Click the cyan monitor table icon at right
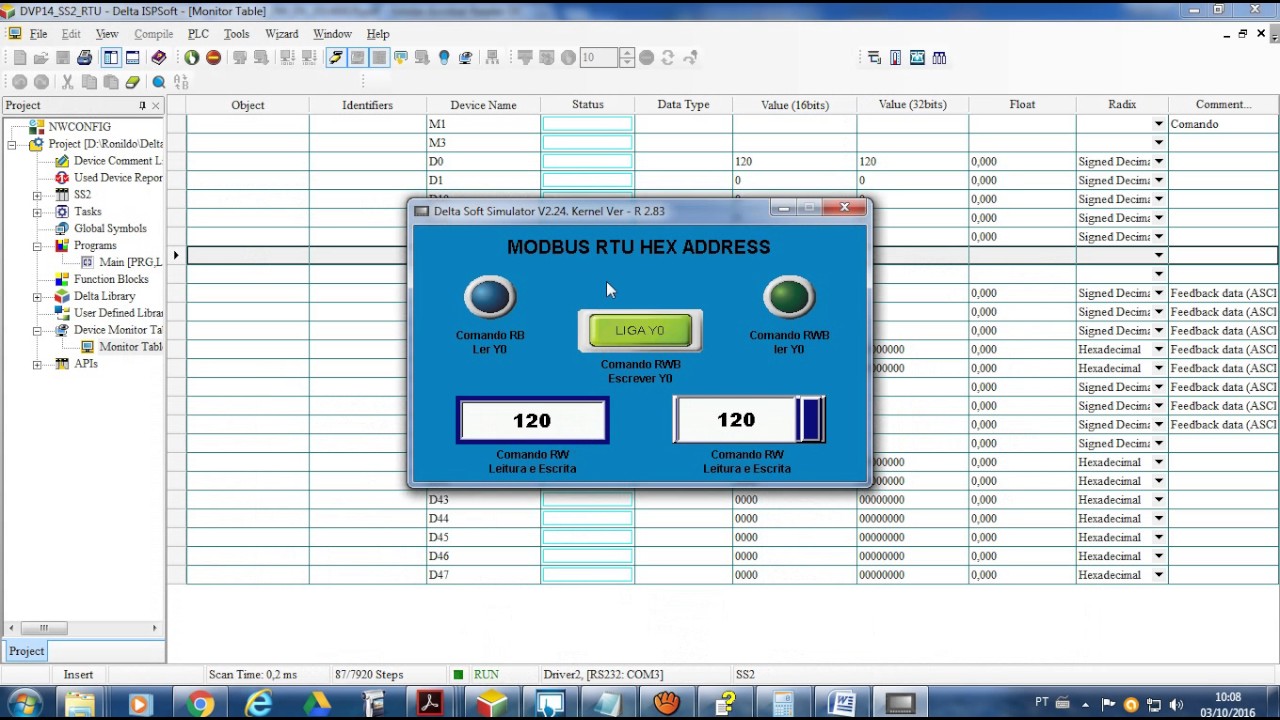This screenshot has height=720, width=1280. (917, 58)
